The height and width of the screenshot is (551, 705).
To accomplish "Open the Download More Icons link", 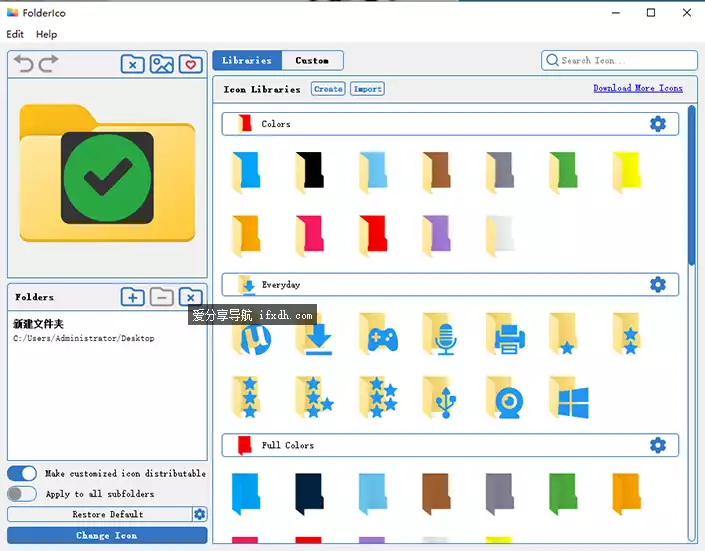I will [637, 88].
